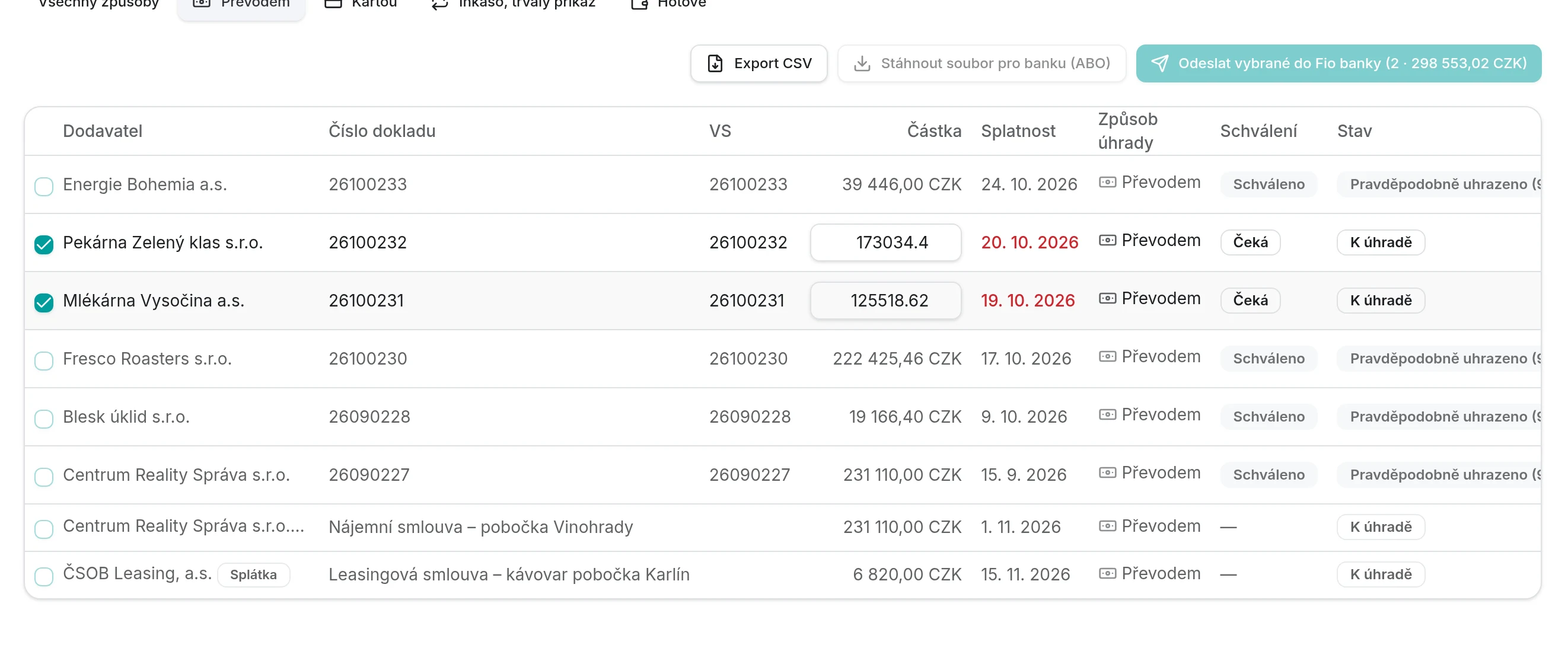Click the transfer icon in Blesk úklid row
1568x664 pixels.
pos(1107,415)
